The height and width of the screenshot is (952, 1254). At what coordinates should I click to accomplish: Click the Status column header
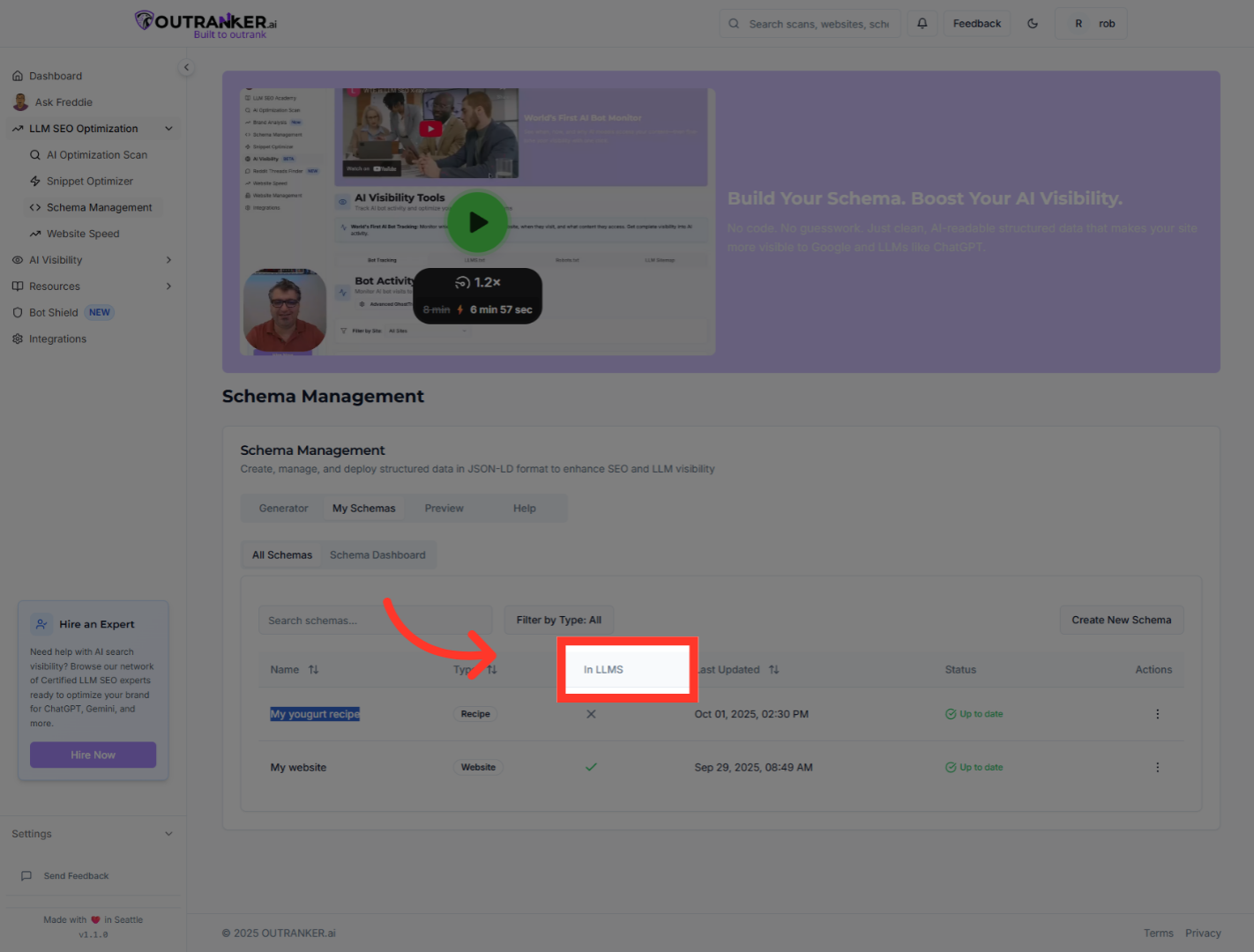click(960, 670)
